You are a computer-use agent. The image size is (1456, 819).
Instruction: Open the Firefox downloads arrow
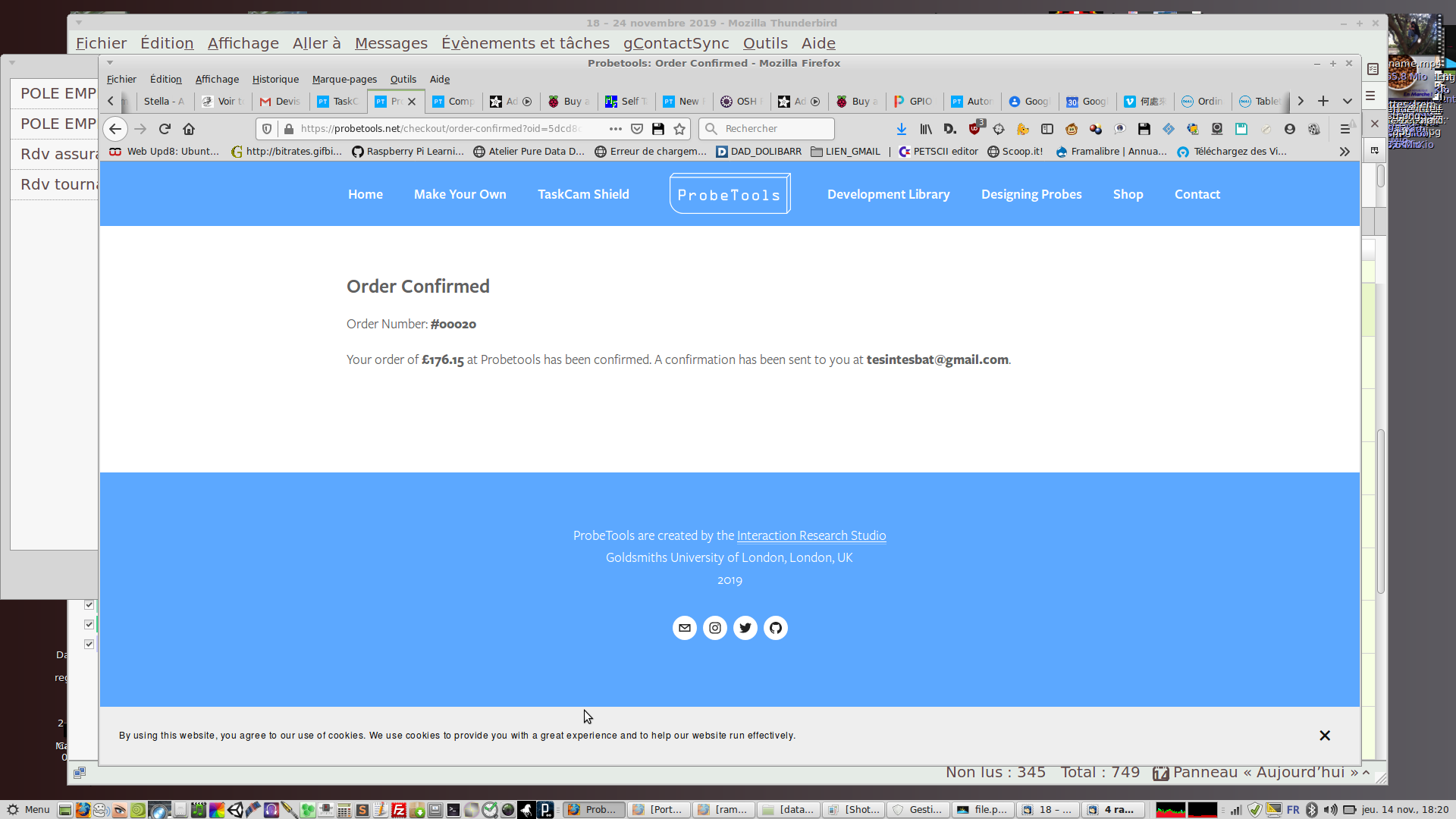[x=901, y=129]
